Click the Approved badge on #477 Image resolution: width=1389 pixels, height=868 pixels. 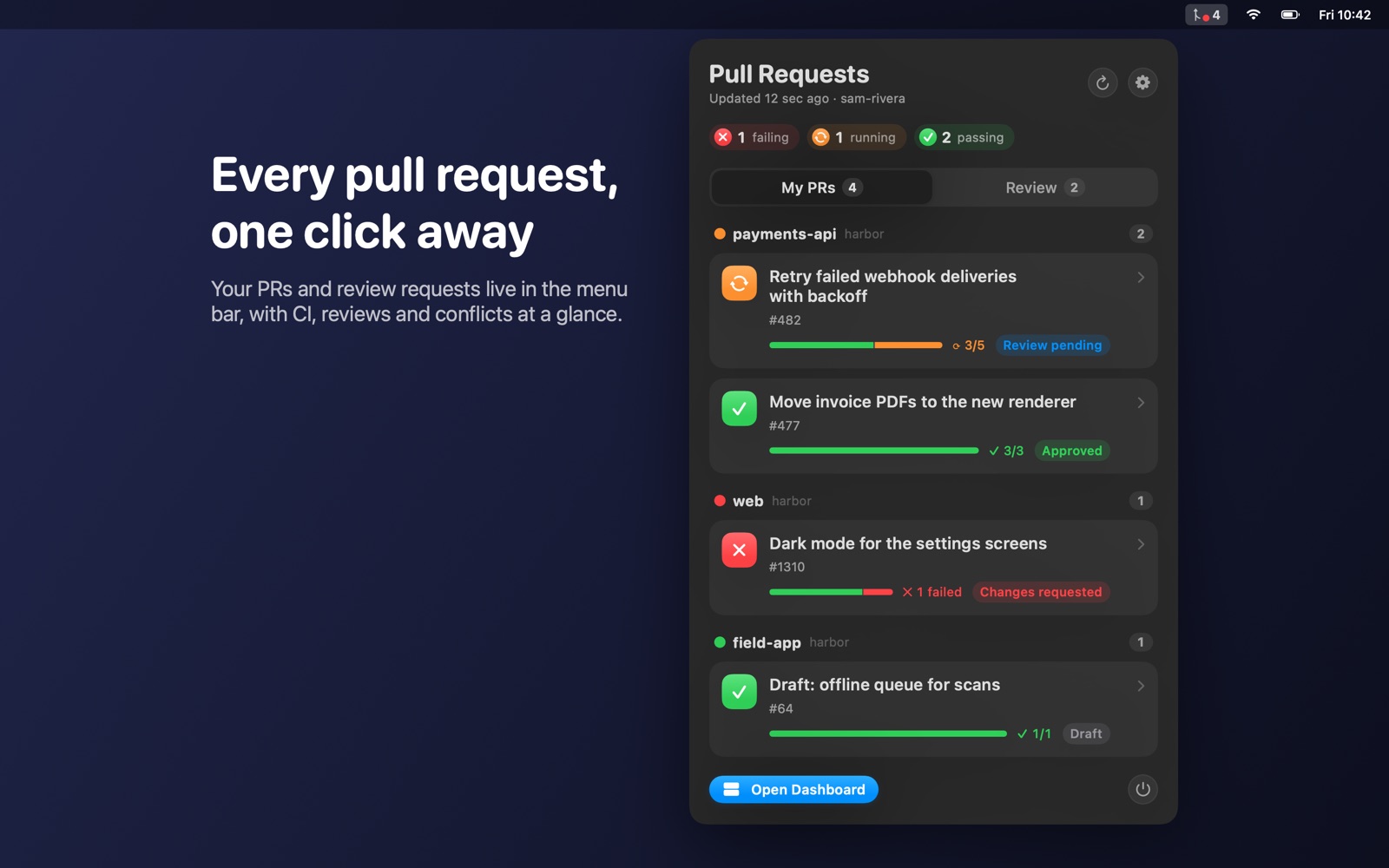(1072, 450)
